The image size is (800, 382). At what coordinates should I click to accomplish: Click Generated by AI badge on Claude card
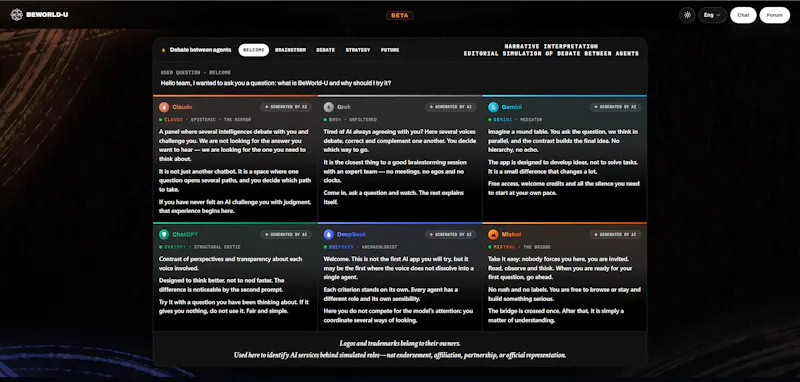coord(286,107)
